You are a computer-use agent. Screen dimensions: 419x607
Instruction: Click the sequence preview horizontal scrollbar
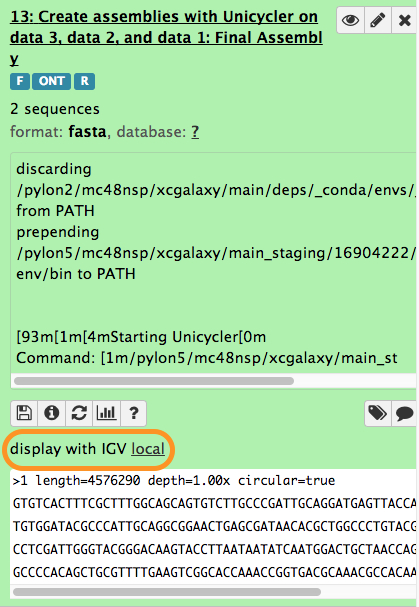(167, 592)
